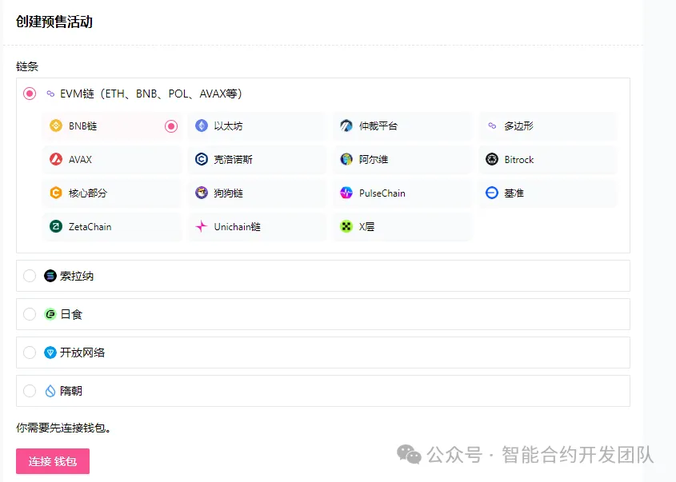The image size is (676, 482).
Task: Click the 核心部分 Core orange icon
Action: pos(56,193)
